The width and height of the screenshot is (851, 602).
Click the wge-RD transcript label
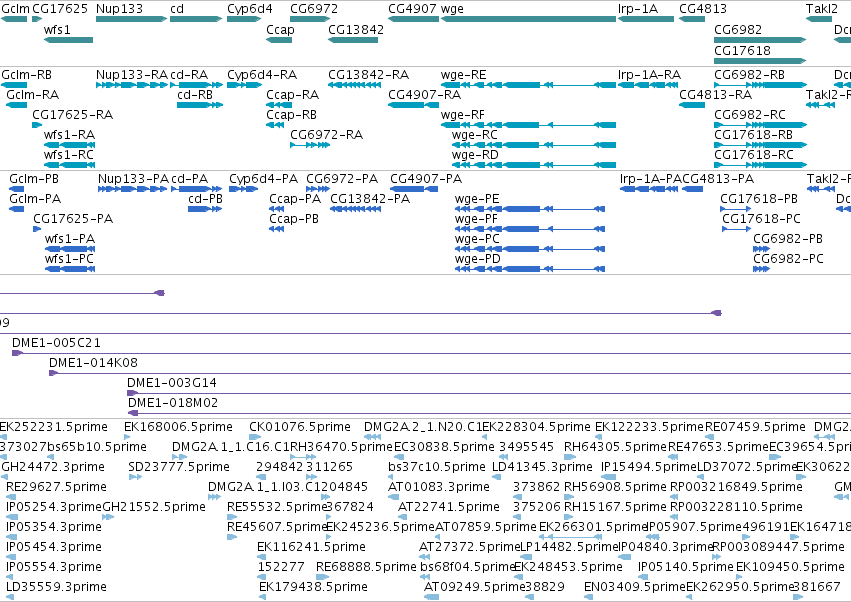475,155
